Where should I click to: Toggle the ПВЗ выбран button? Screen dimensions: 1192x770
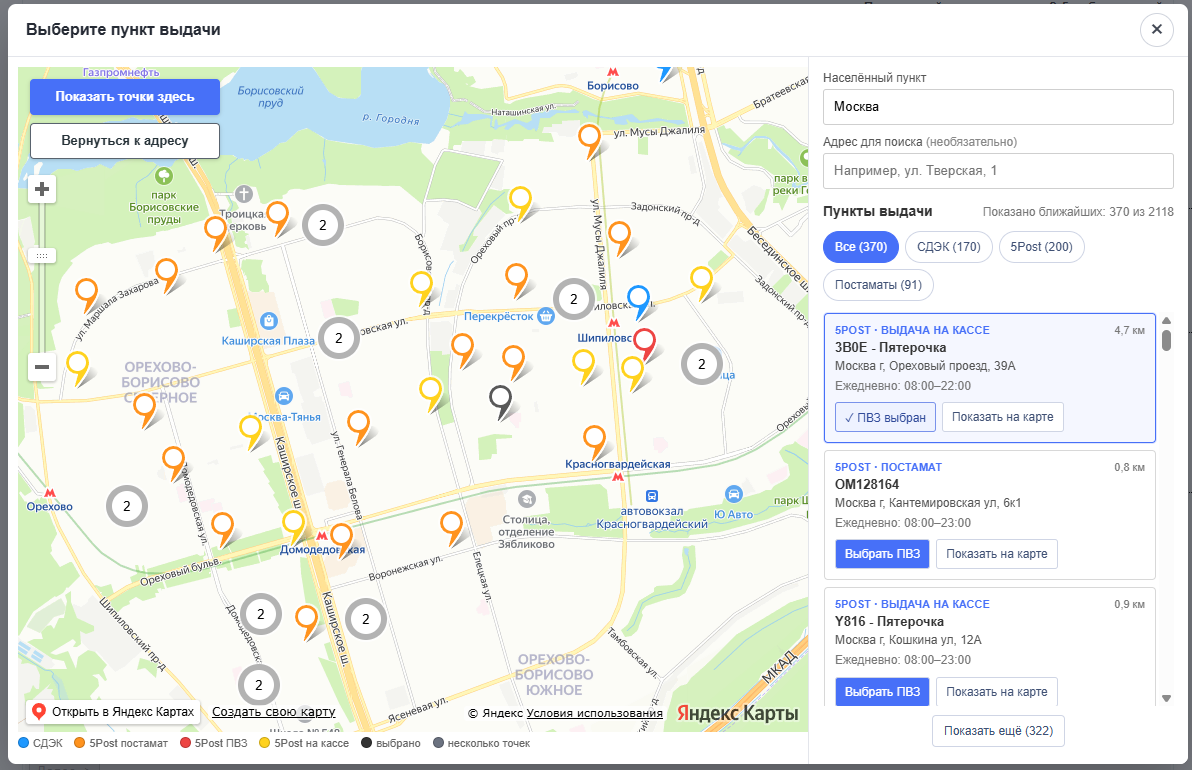click(885, 417)
